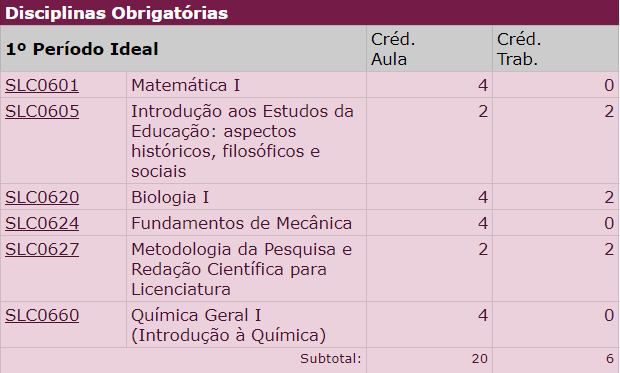
Task: Click the subtotal value 6
Action: click(610, 359)
